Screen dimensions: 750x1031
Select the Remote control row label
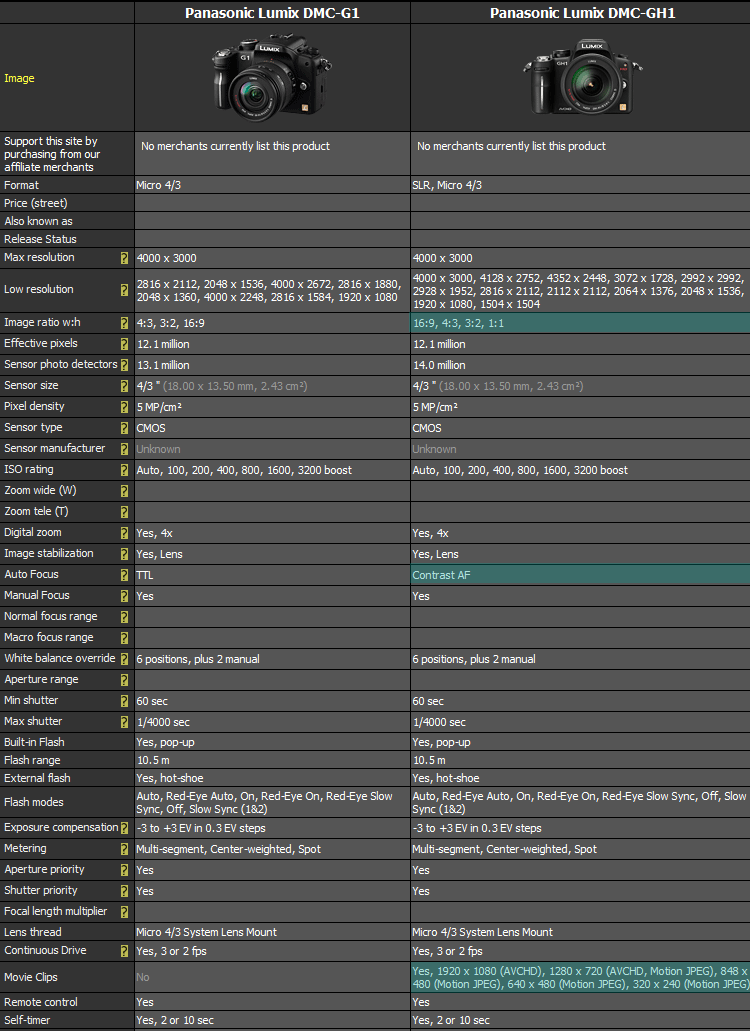click(x=41, y=1003)
